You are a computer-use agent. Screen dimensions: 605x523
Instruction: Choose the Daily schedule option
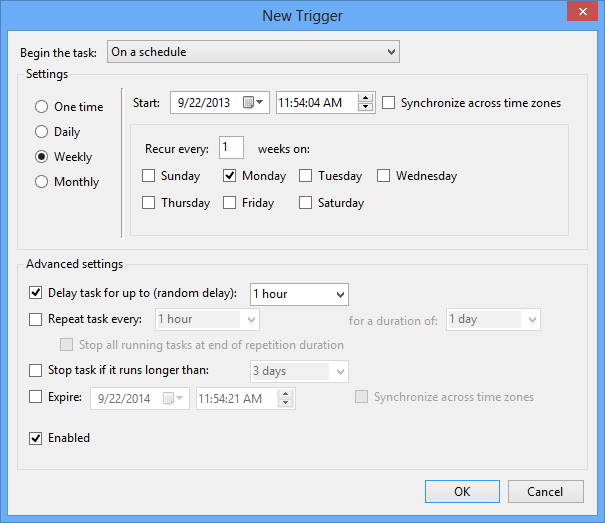[42, 132]
